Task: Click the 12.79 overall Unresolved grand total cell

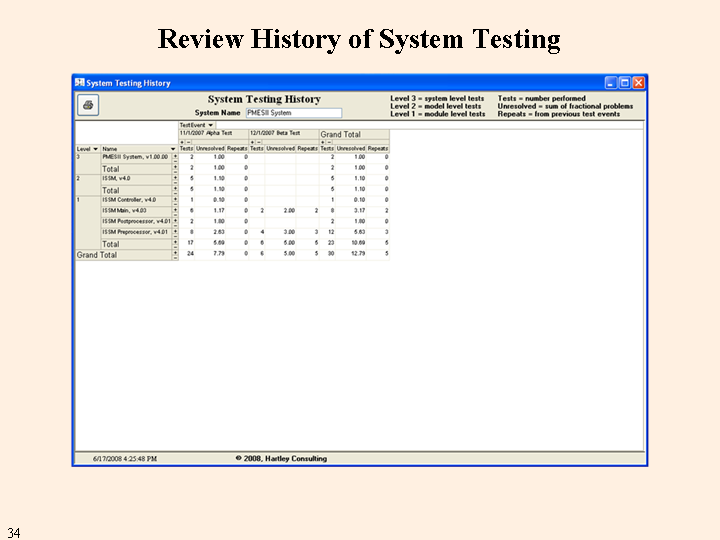Action: point(351,253)
